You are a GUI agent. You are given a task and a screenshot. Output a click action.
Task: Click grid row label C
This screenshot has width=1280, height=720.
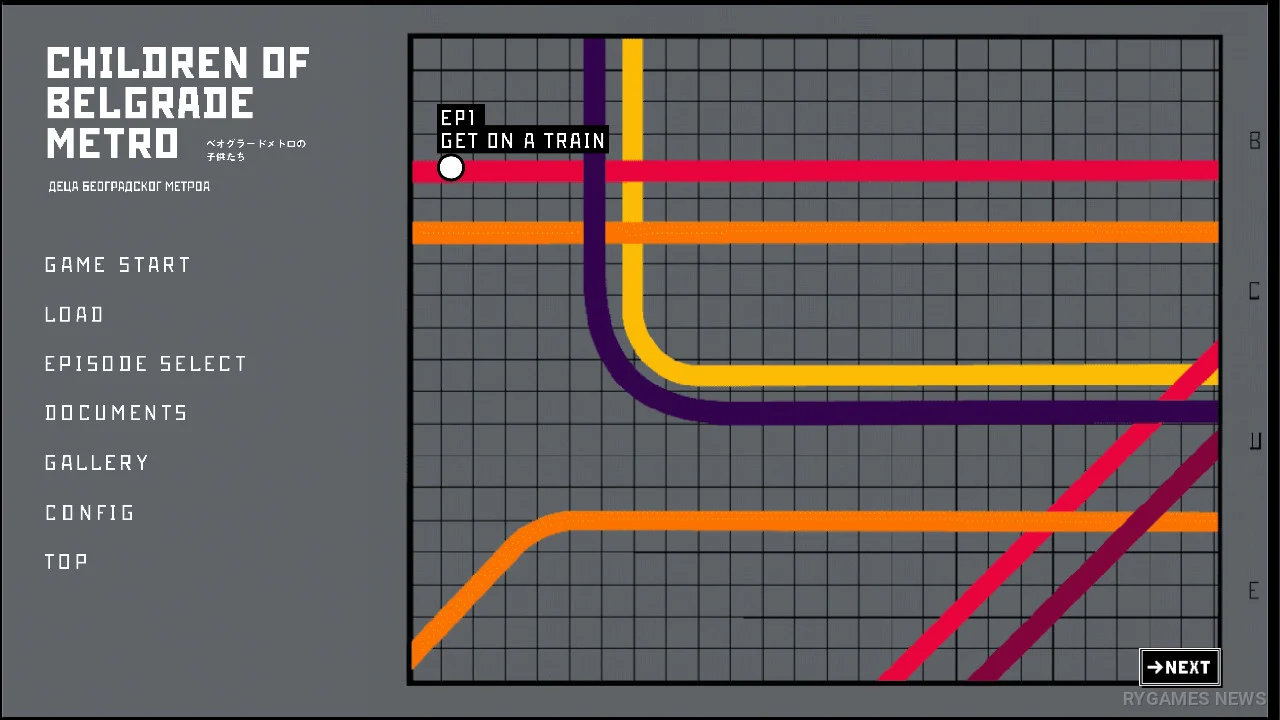1255,291
